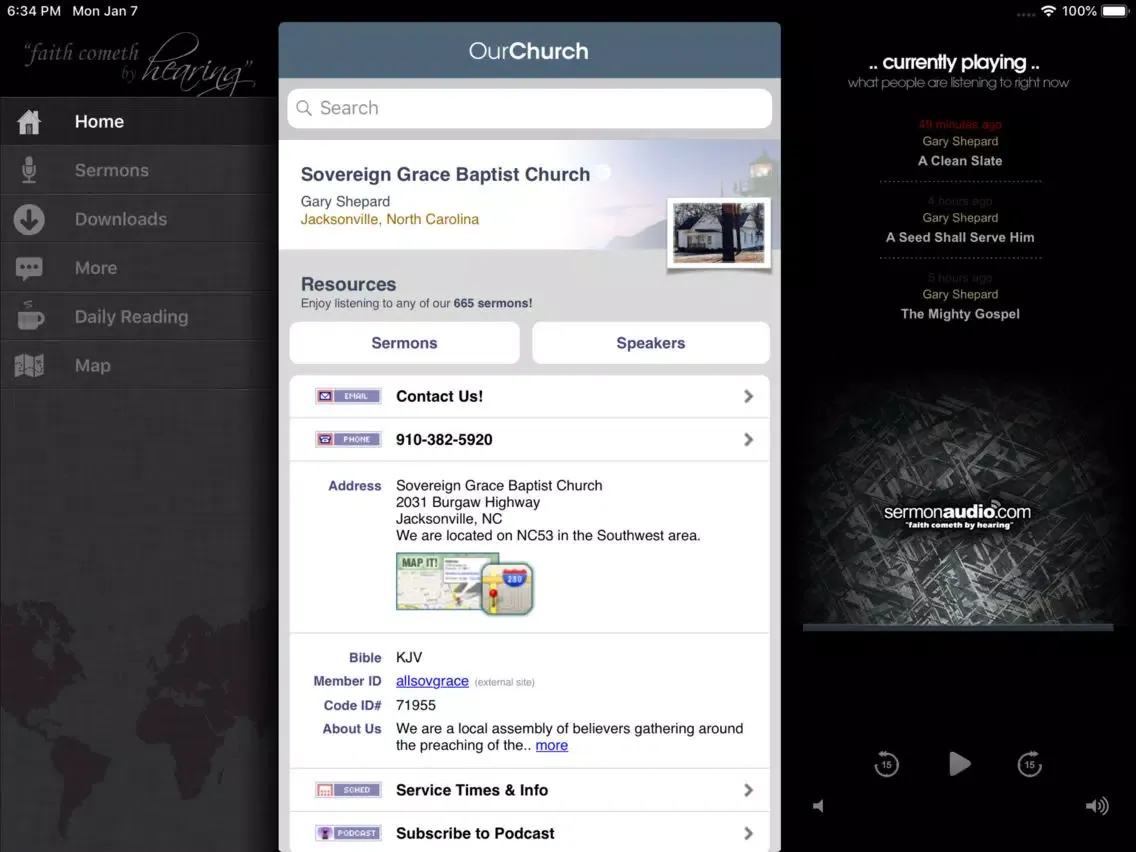Click the Sovereign Grace Baptist Church title

click(x=446, y=175)
